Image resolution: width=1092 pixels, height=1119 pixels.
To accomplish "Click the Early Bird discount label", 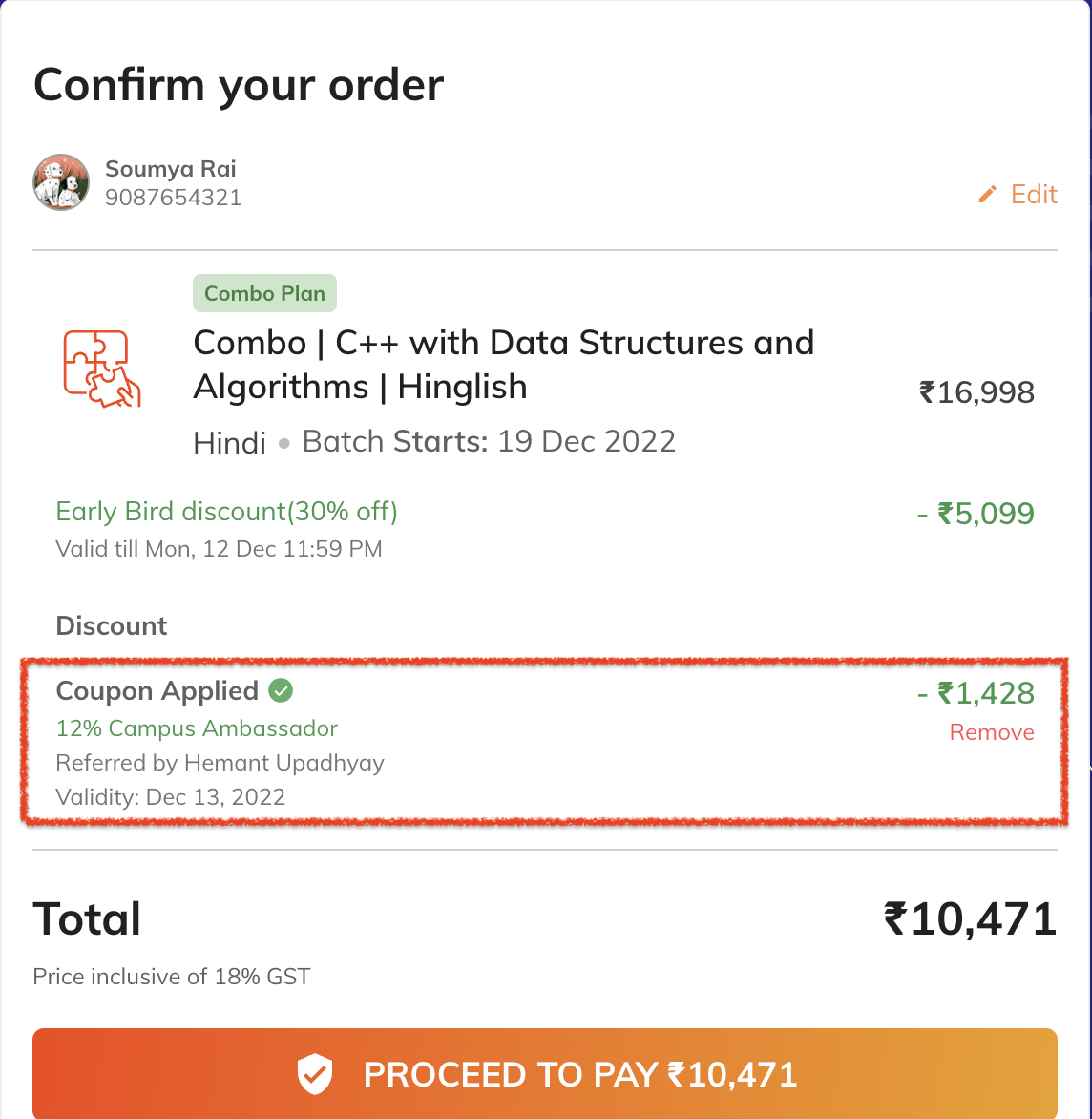I will (227, 512).
